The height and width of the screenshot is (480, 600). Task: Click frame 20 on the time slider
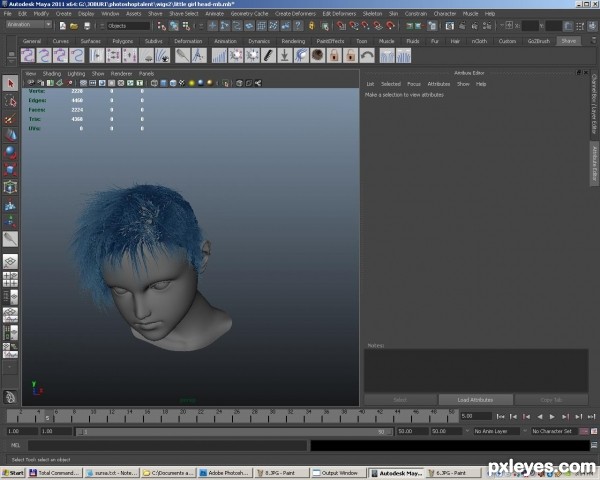click(x=183, y=415)
